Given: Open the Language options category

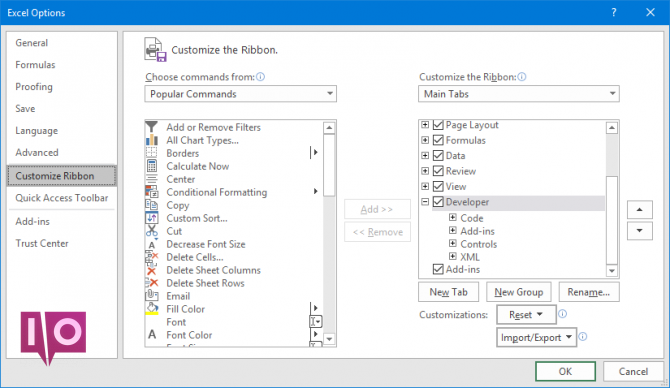Looking at the screenshot, I should [62, 131].
